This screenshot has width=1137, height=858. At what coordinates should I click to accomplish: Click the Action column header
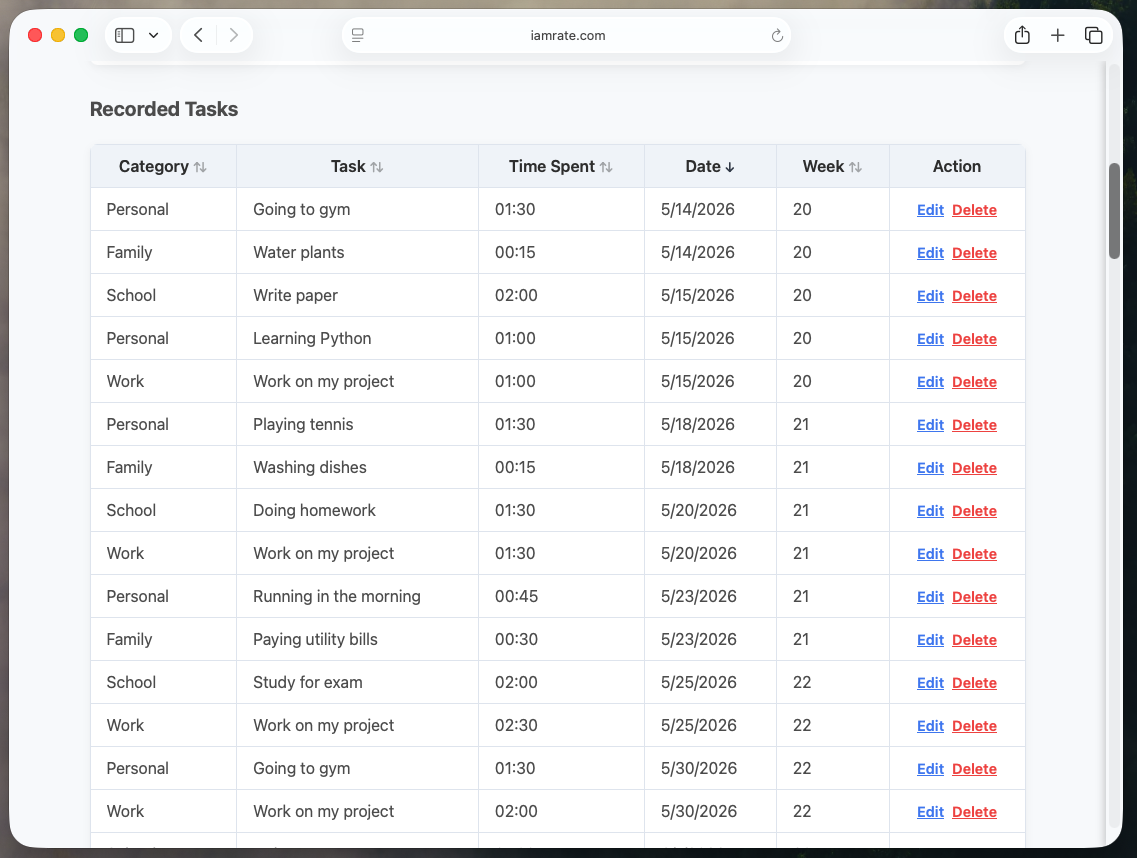click(x=957, y=167)
